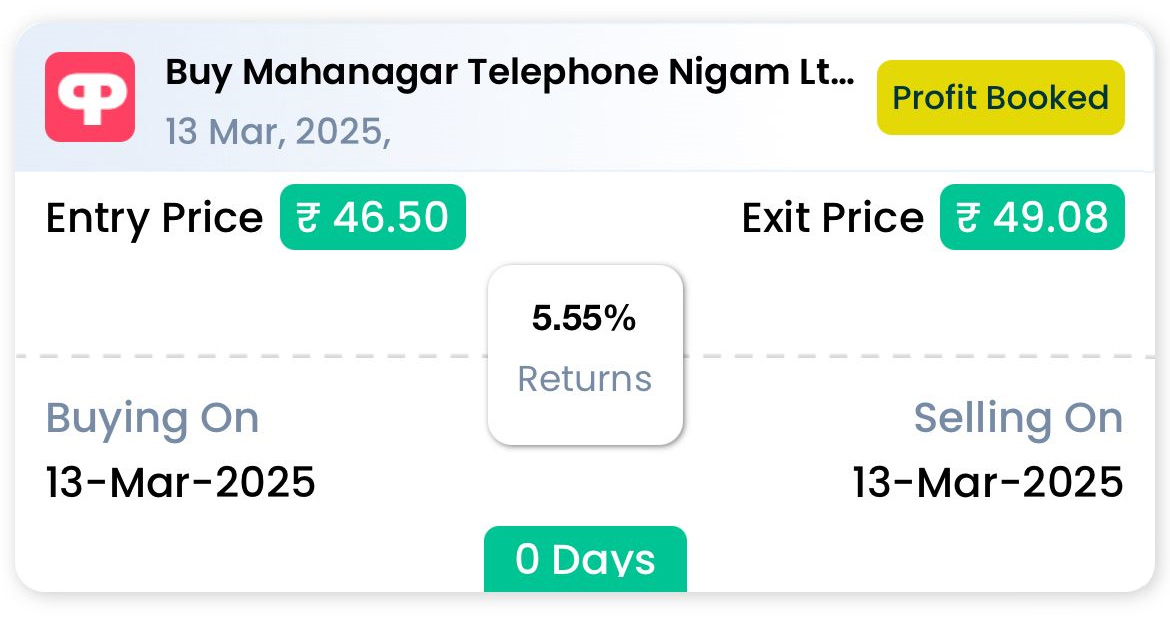Open Buy Mahanagar Telephone Nigam title
This screenshot has height=618, width=1170.
pyautogui.click(x=510, y=73)
